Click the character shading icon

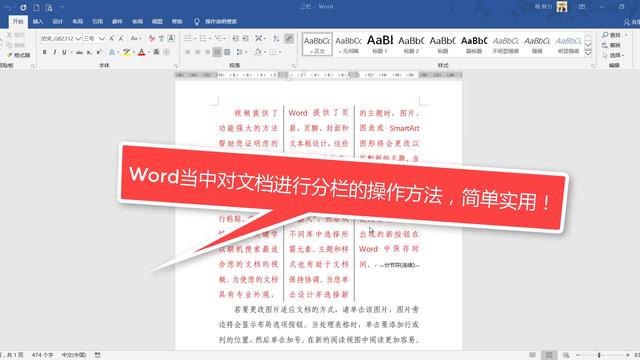click(x=156, y=52)
